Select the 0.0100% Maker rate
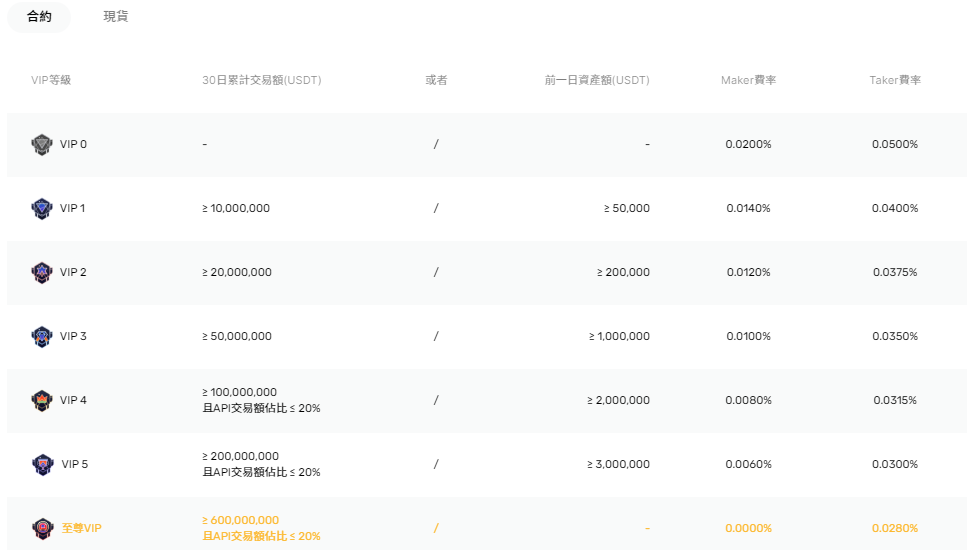 pos(748,336)
